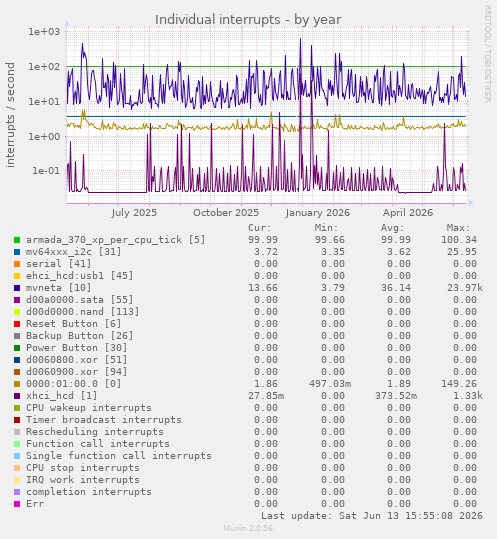Click the 'October 2025' x-axis label

226,213
